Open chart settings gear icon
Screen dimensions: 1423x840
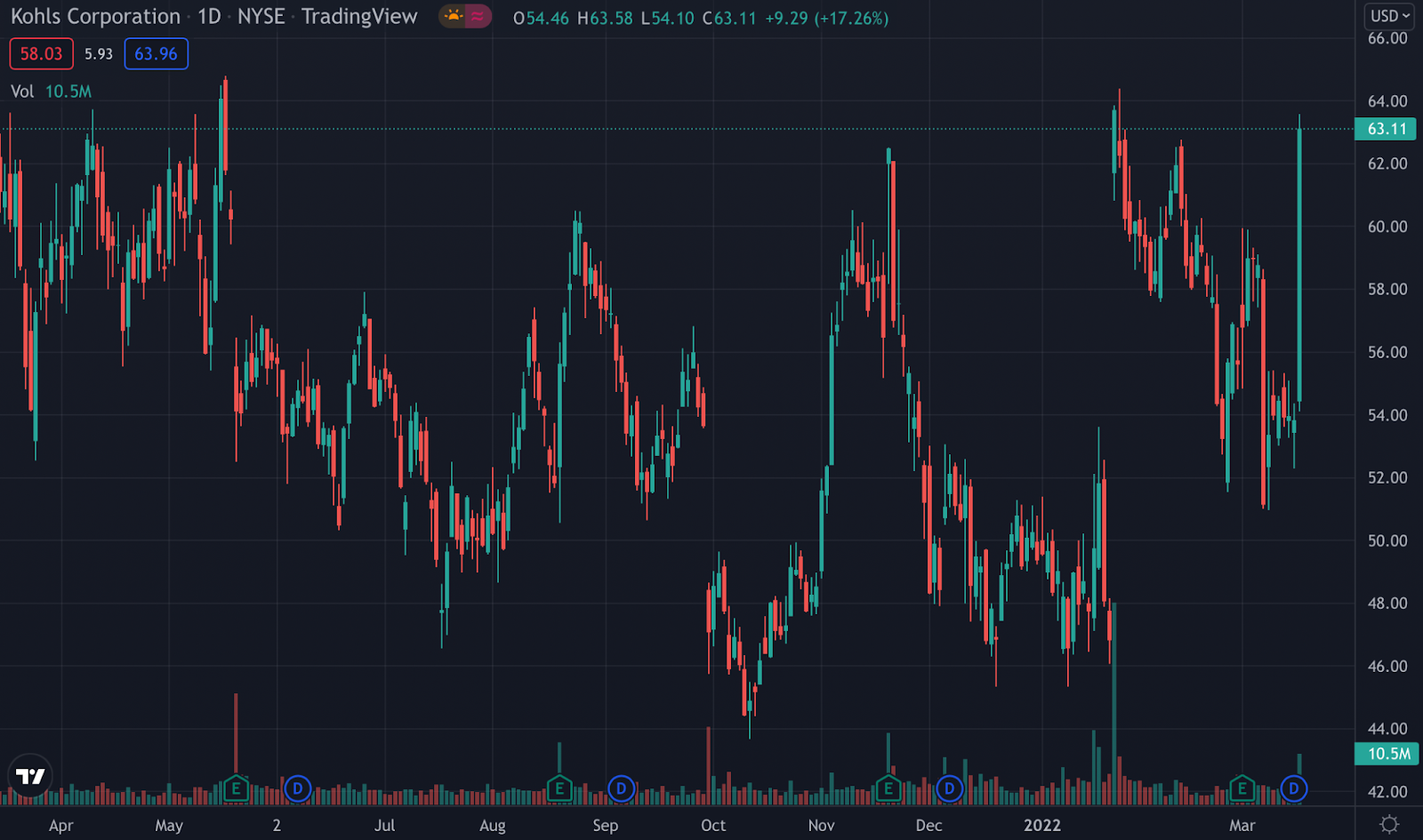1389,824
